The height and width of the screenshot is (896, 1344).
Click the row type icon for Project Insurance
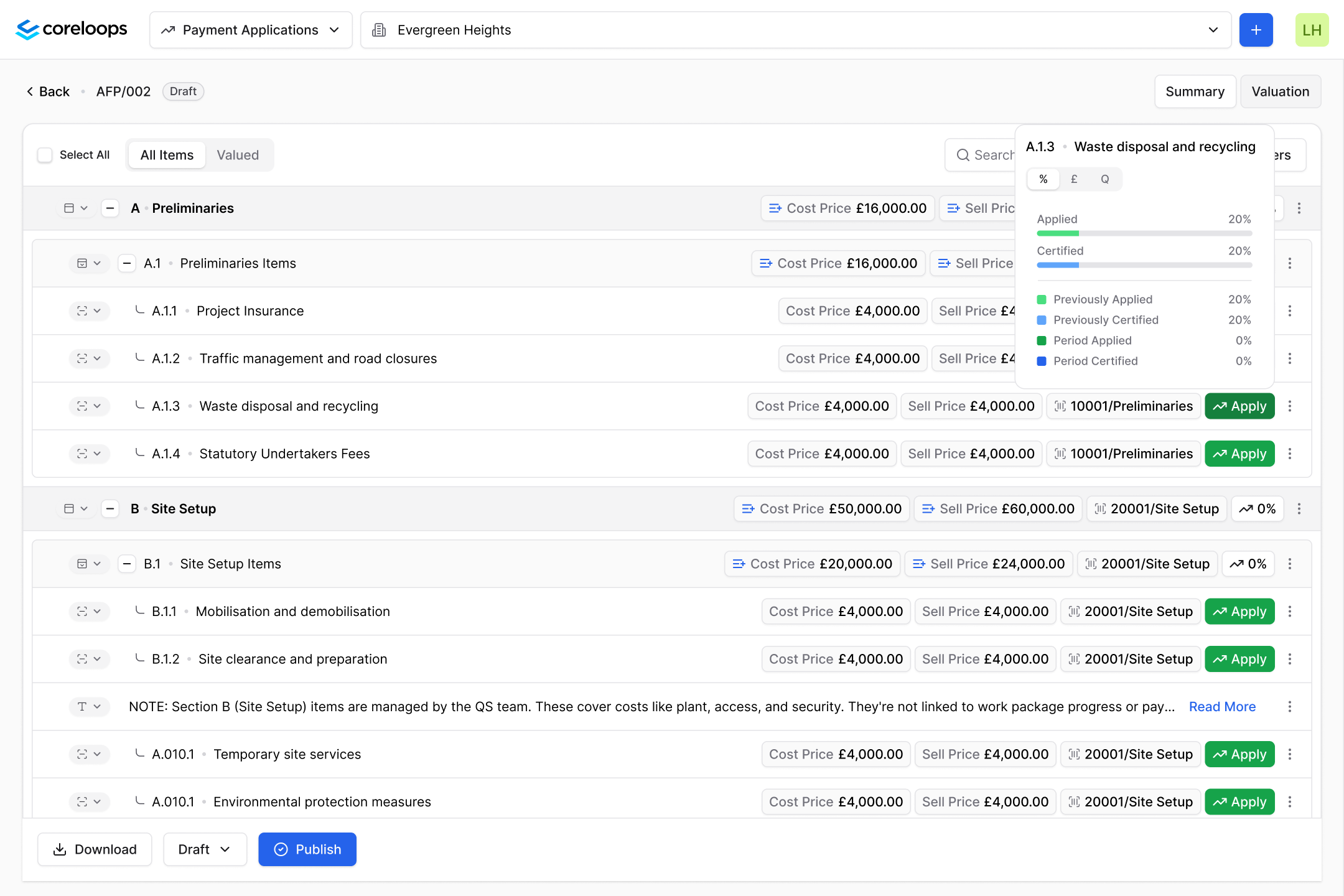(82, 311)
